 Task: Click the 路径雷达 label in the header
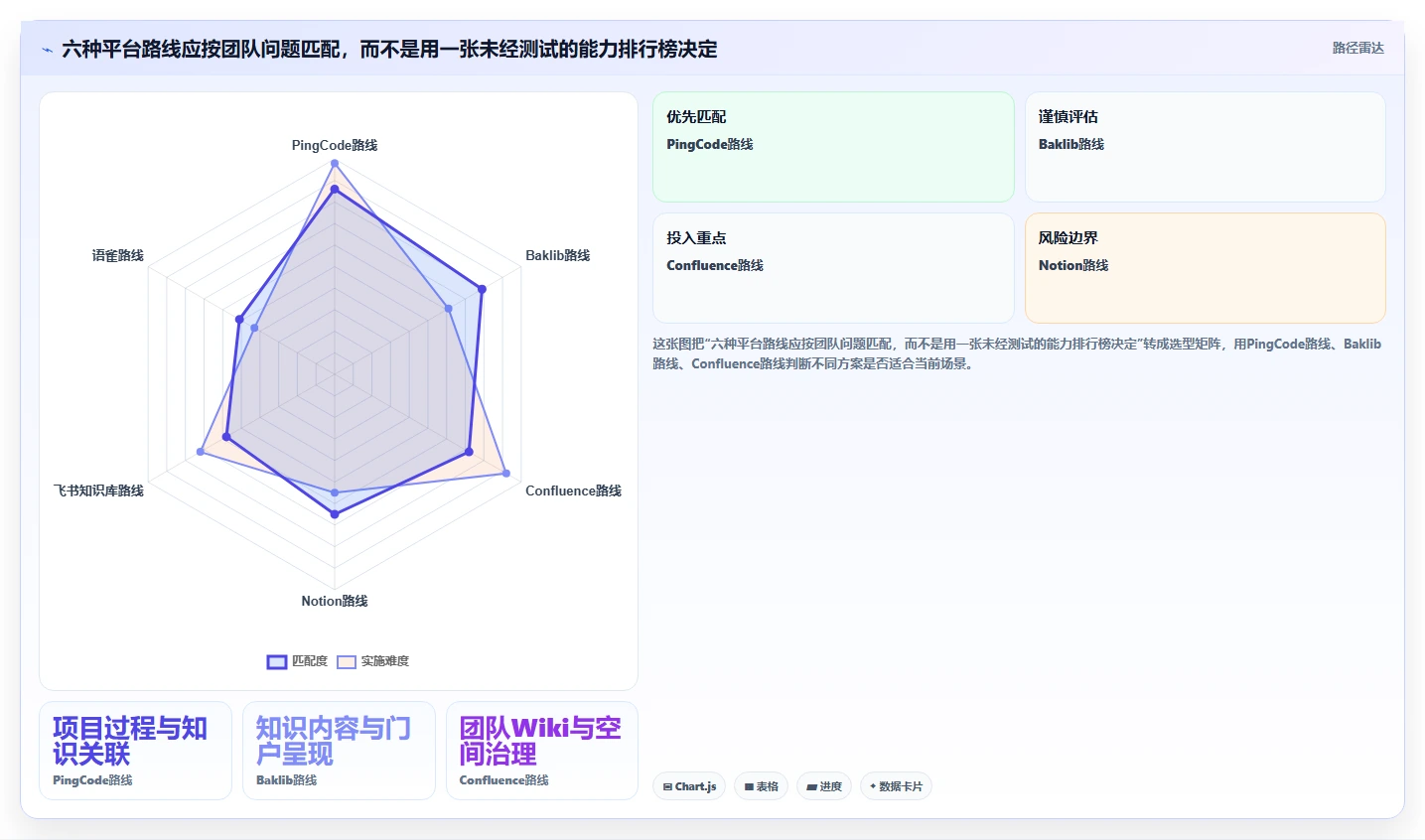click(x=1357, y=48)
